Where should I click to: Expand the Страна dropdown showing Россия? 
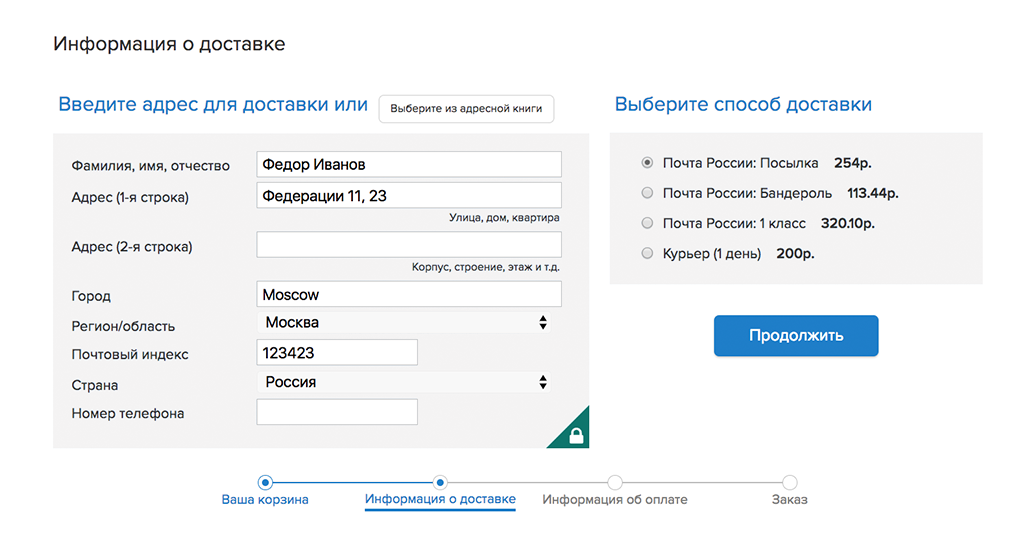[404, 382]
